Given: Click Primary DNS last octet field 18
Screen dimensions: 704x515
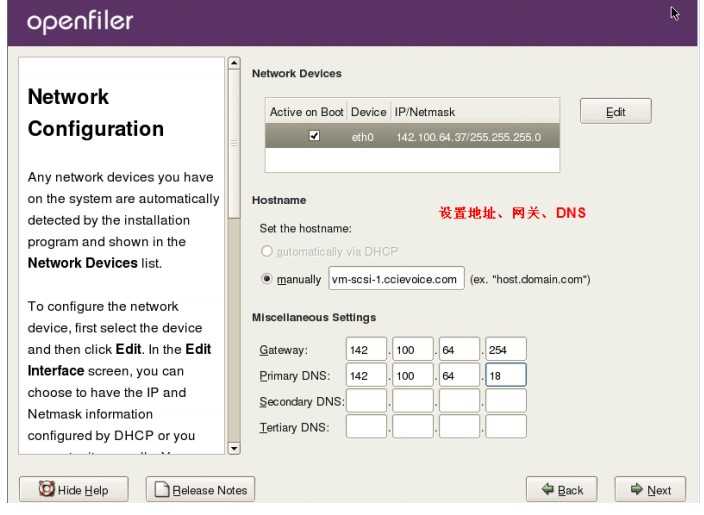Looking at the screenshot, I should [506, 375].
